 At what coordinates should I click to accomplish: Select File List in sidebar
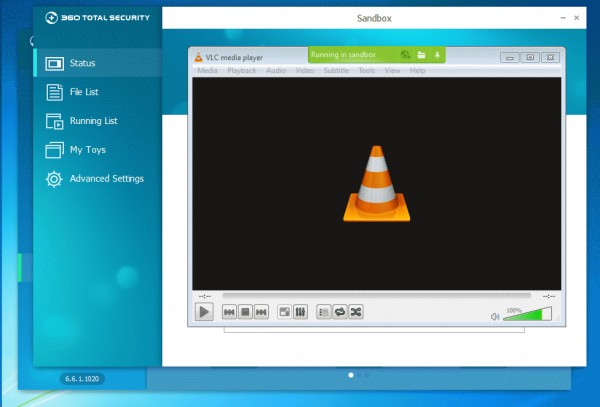point(84,92)
